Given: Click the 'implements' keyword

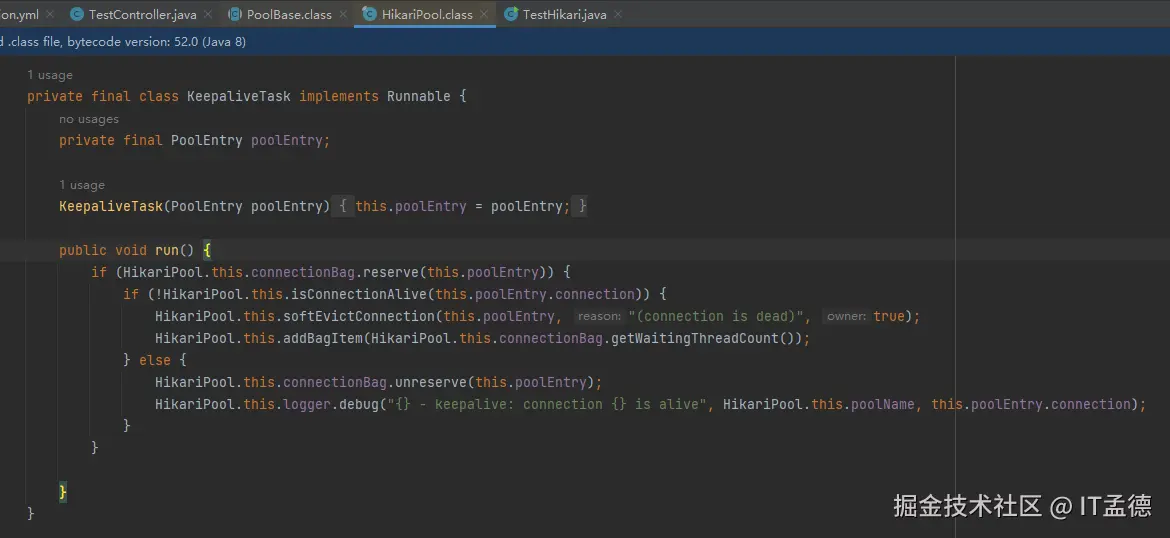Looking at the screenshot, I should [x=339, y=96].
